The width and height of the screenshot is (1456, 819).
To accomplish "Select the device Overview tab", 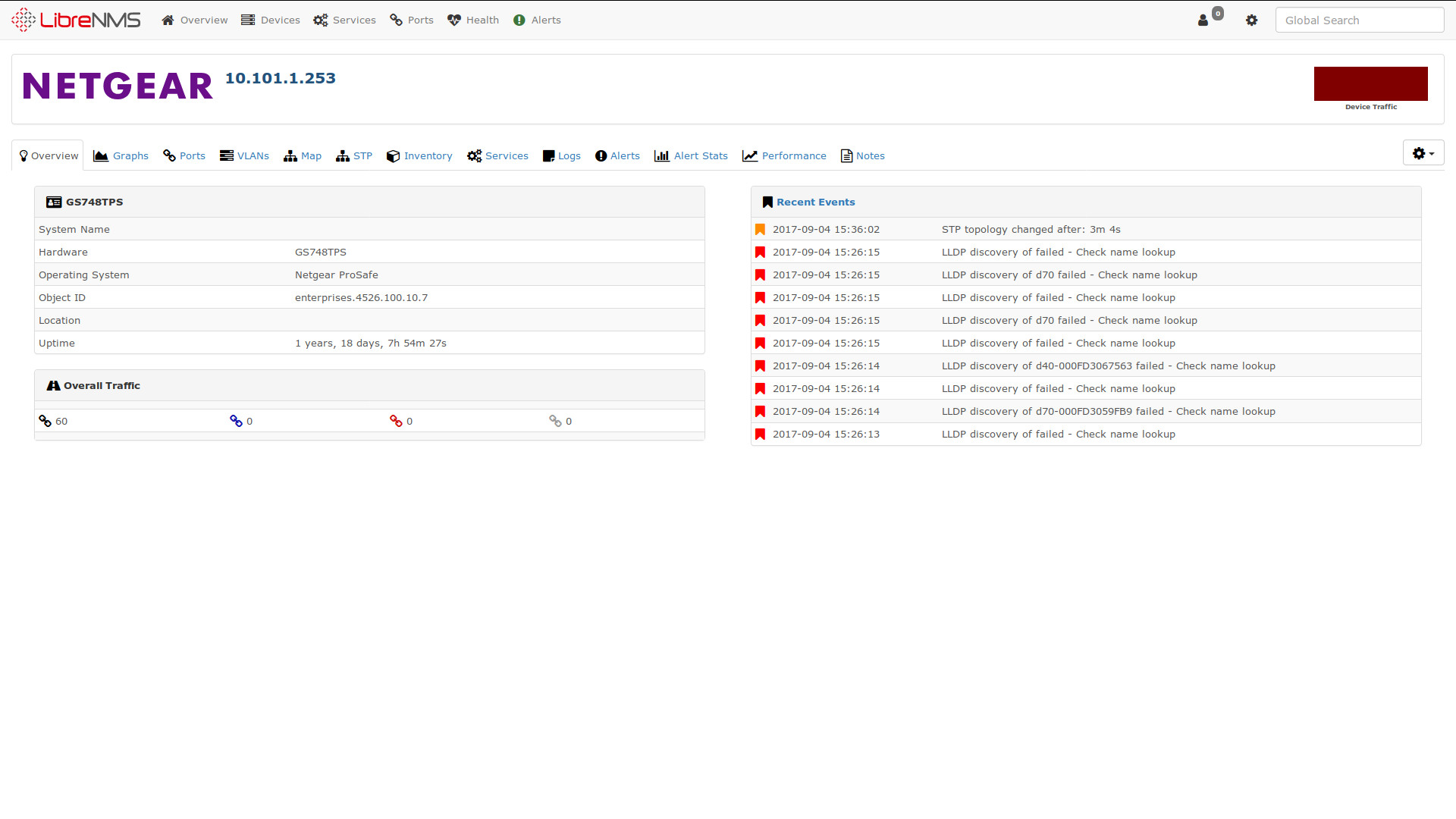I will (48, 155).
